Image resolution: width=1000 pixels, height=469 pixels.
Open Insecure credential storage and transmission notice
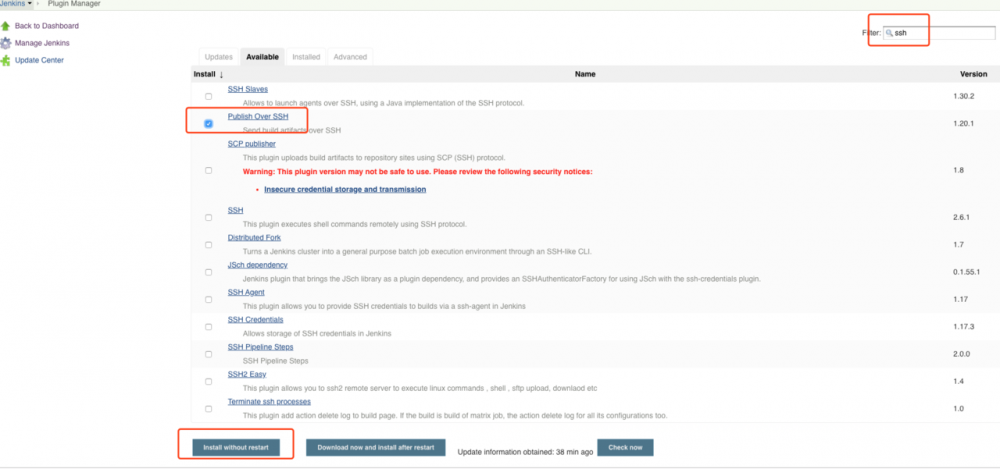(x=345, y=190)
